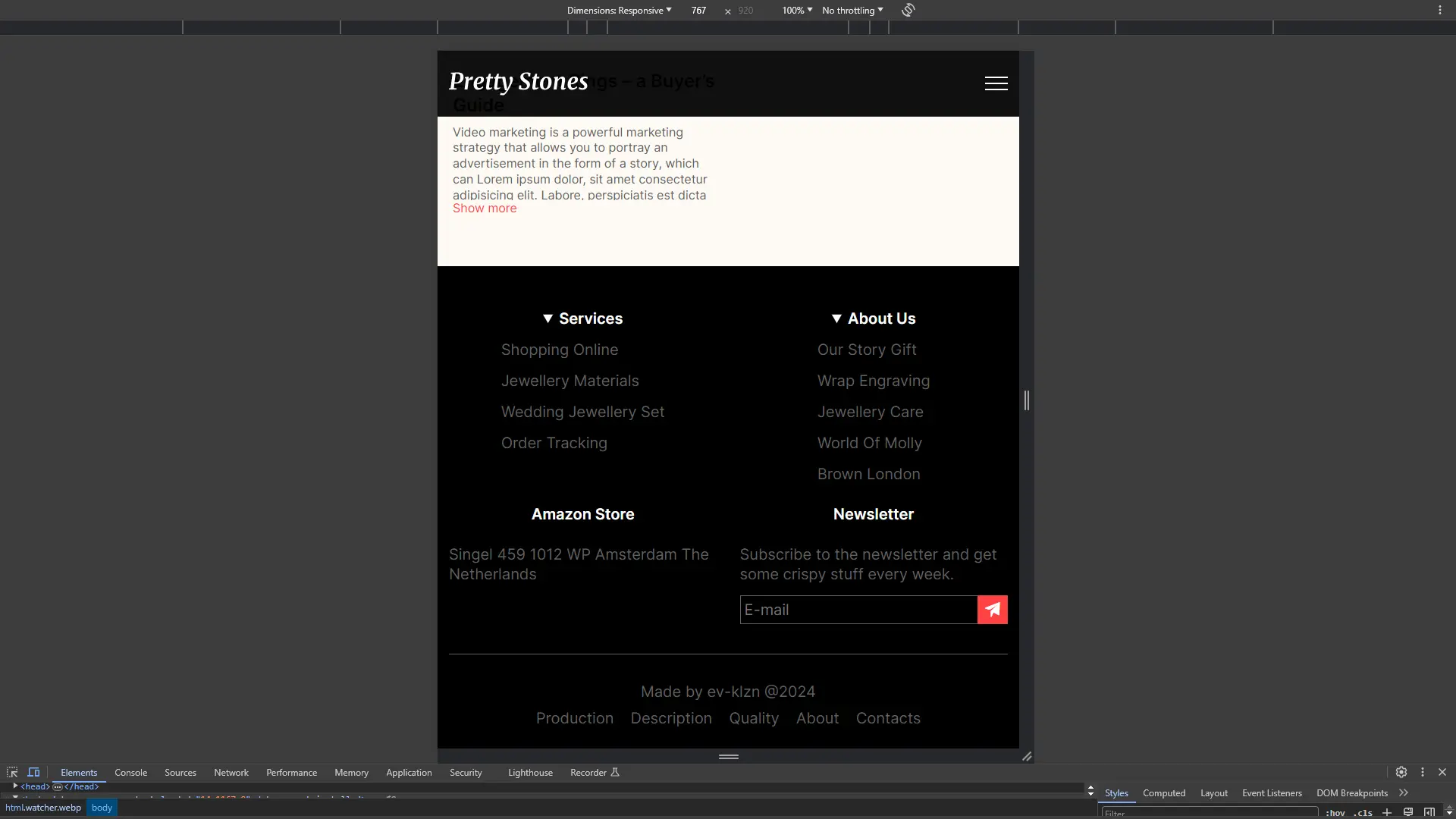Collapse the About Us footer section
The height and width of the screenshot is (819, 1456).
coord(873,318)
